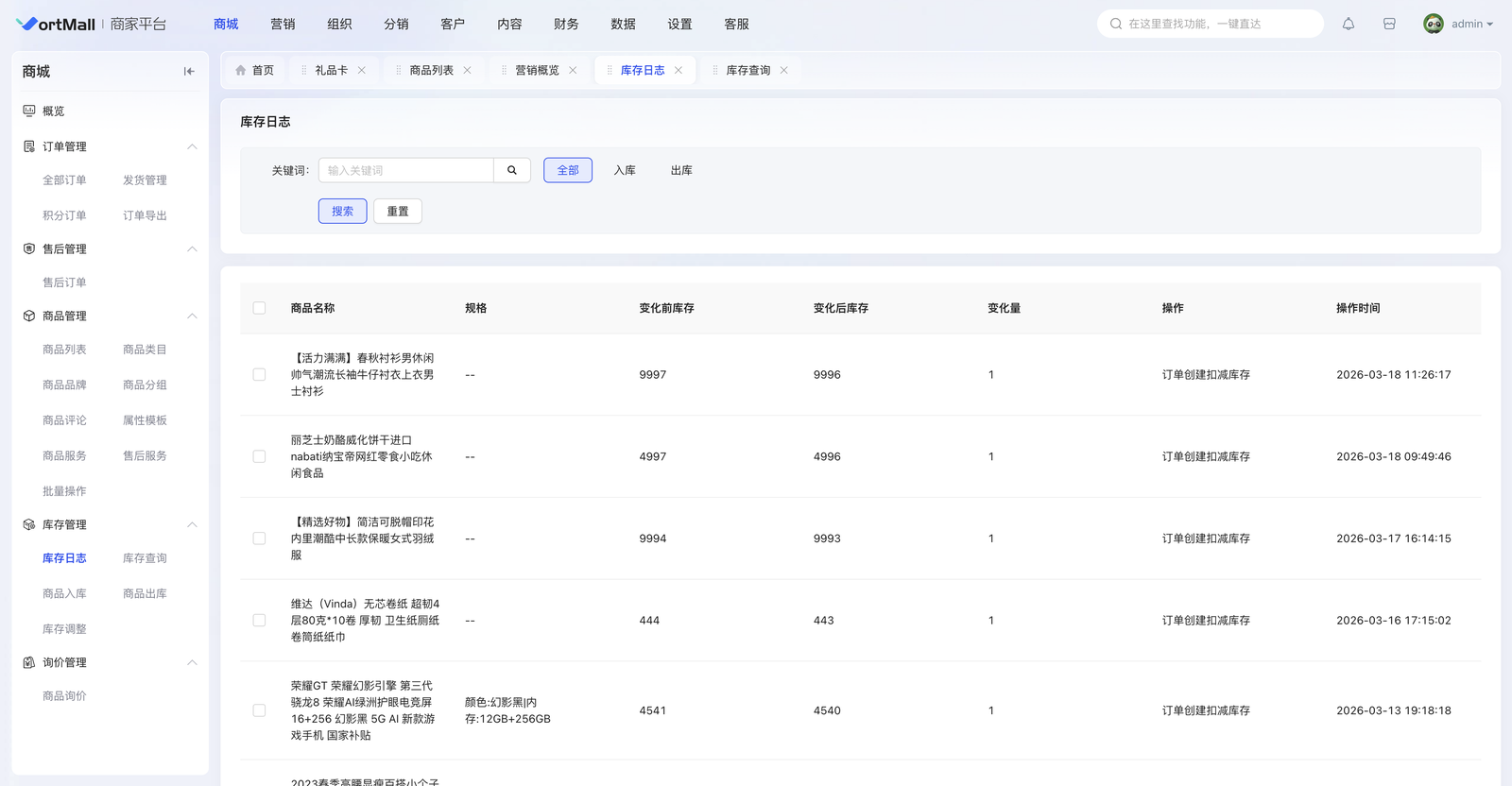Collapse the 订单管理 menu section
Image resolution: width=1512 pixels, height=786 pixels.
click(x=192, y=146)
